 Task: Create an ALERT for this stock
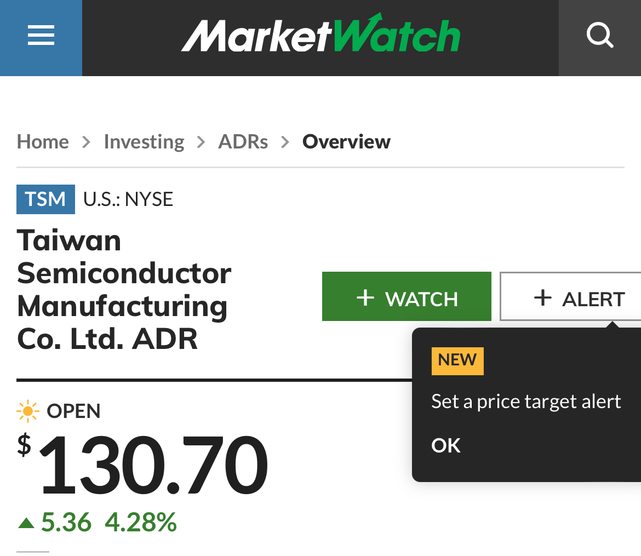point(571,296)
